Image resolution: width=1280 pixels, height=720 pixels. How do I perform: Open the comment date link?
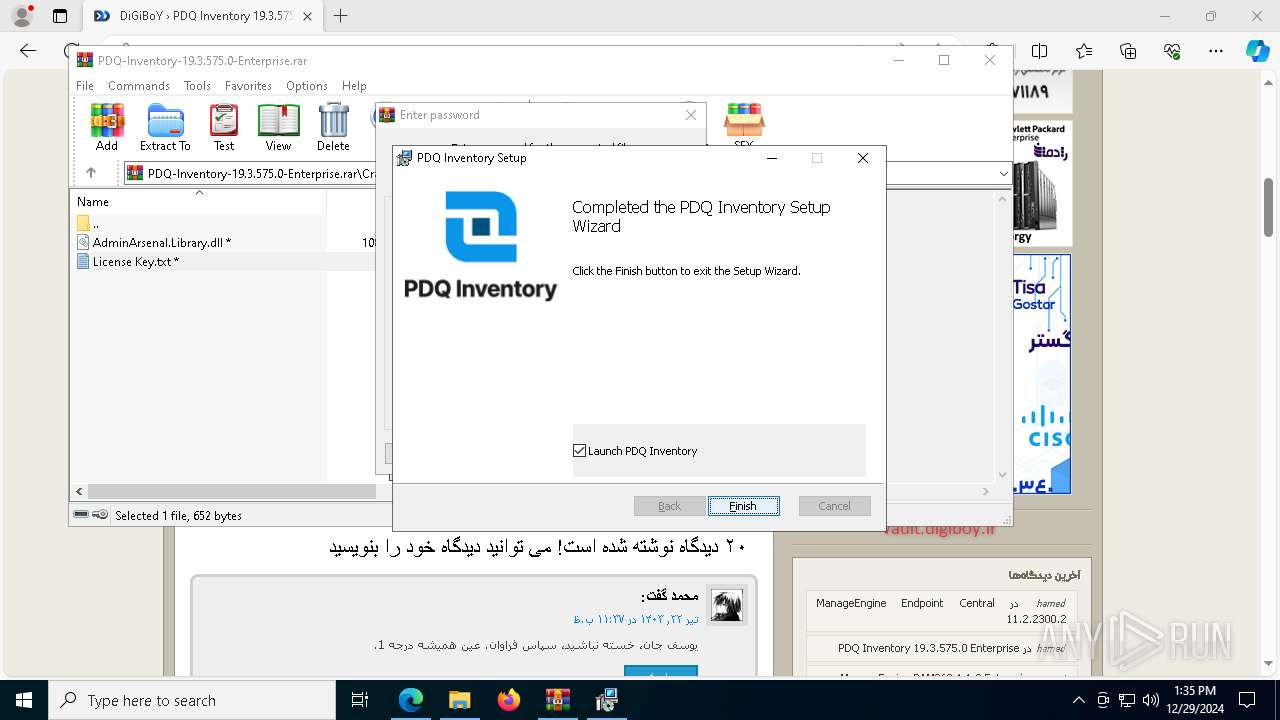point(636,619)
